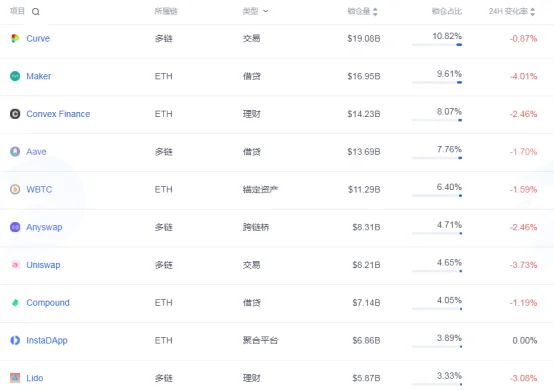Click Curve's 10.82% share progress bar
Screen dimensions: 554x390
tap(437, 45)
